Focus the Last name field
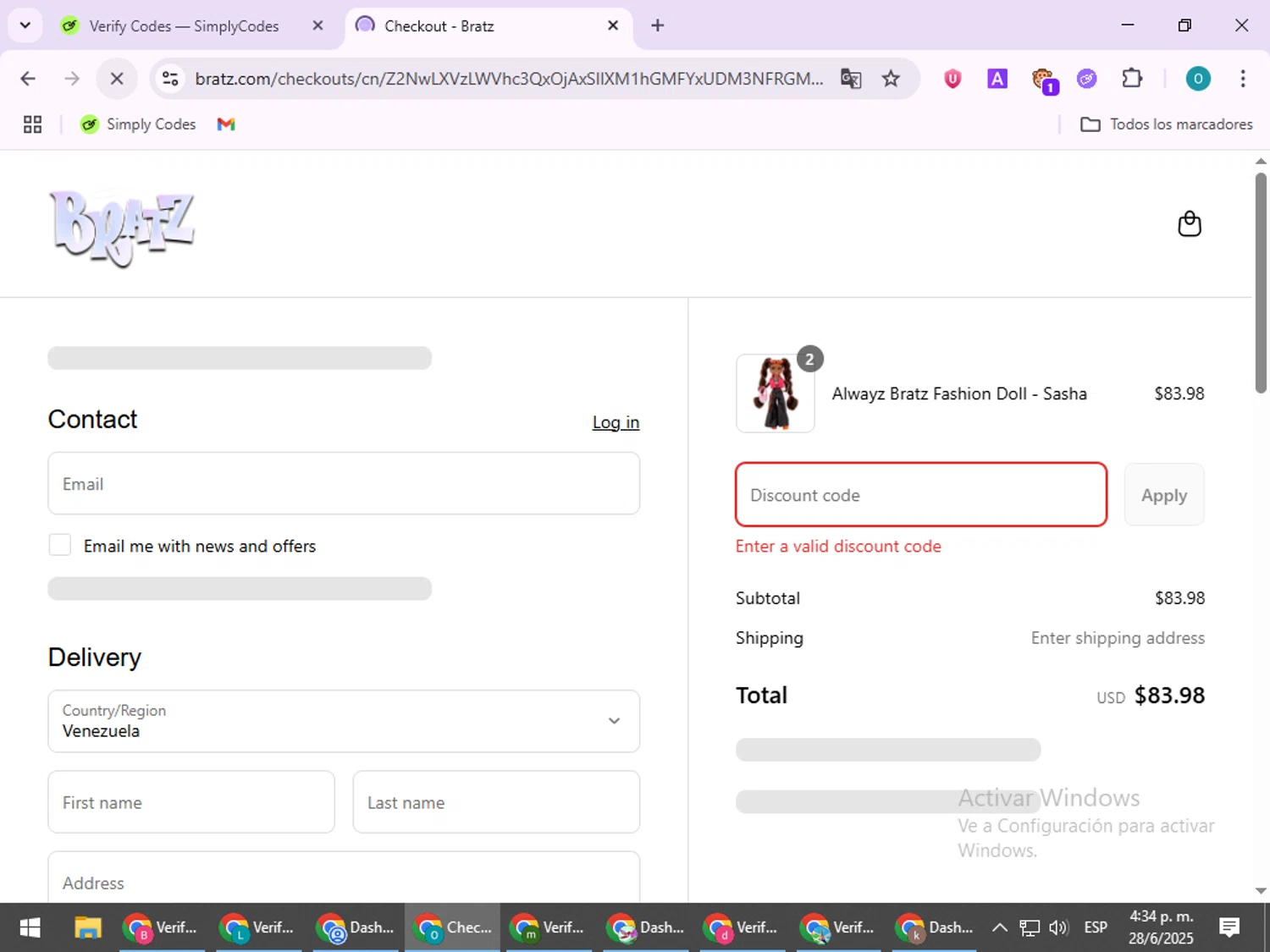This screenshot has width=1270, height=952. (x=496, y=801)
